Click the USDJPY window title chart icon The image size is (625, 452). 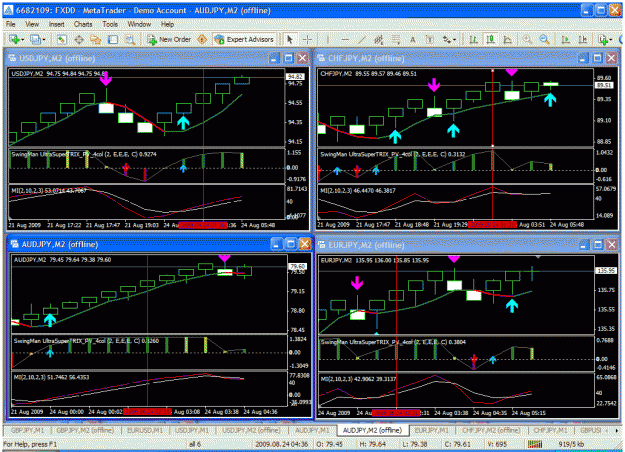(x=12, y=59)
